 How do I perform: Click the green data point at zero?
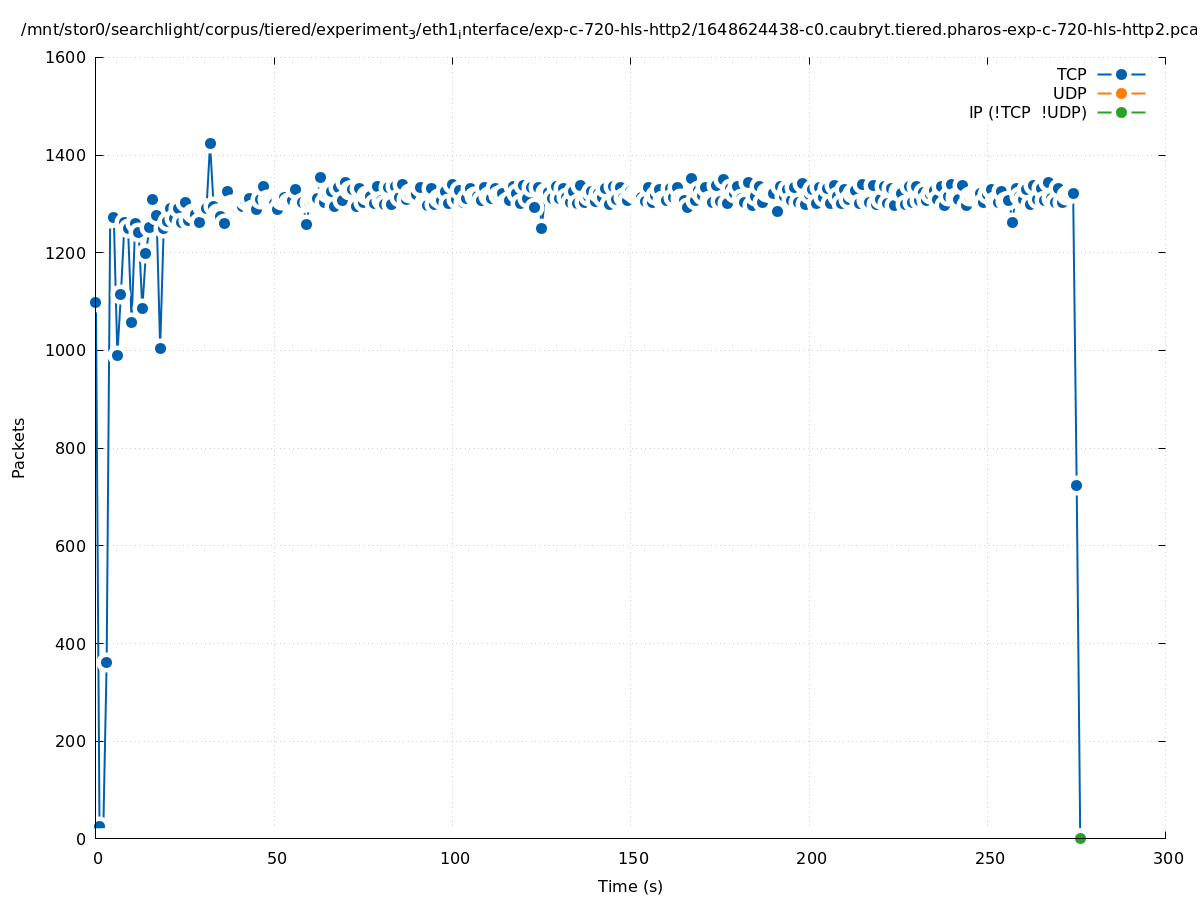coord(1080,838)
